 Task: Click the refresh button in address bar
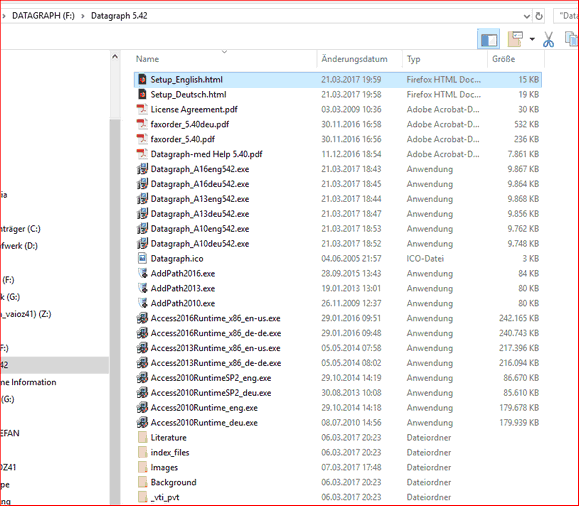[x=539, y=16]
